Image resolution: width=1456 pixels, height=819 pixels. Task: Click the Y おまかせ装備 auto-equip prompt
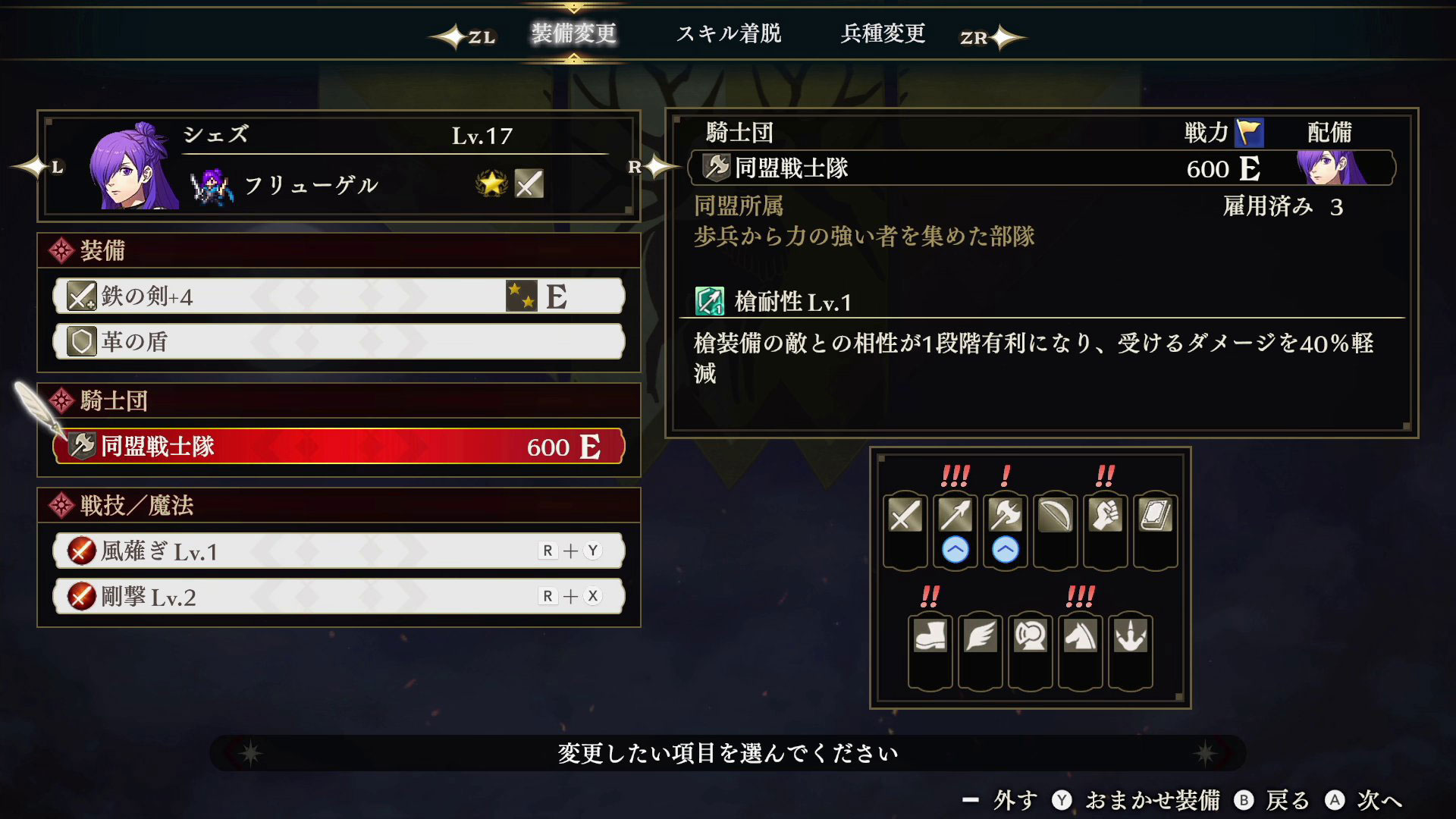[1136, 800]
